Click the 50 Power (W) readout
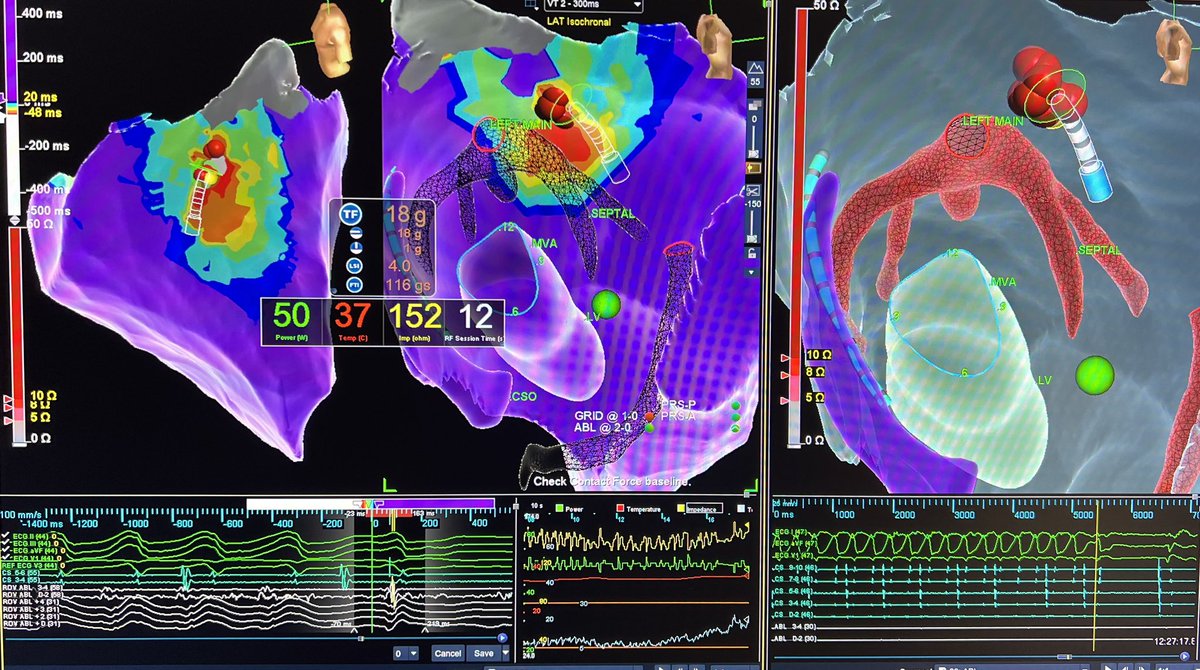The image size is (1200, 670). tap(294, 323)
